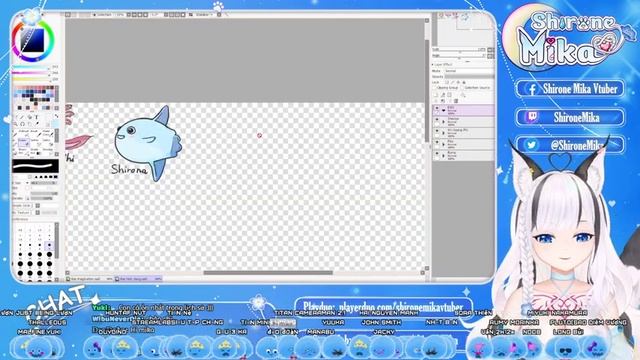This screenshot has width=640, height=360.
Task: Open the brush texture dropdown
Action: tap(22, 212)
